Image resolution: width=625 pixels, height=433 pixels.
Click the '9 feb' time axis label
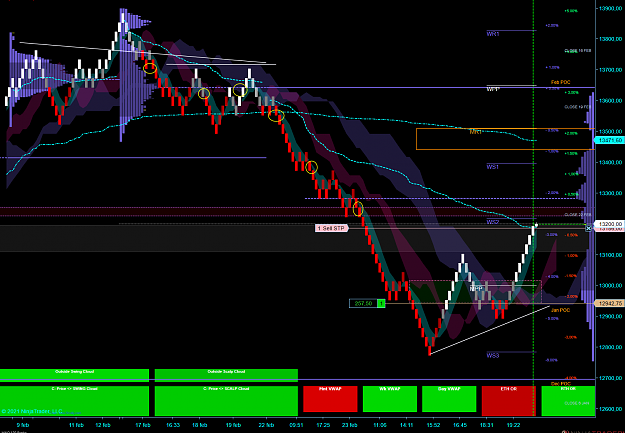coord(22,425)
